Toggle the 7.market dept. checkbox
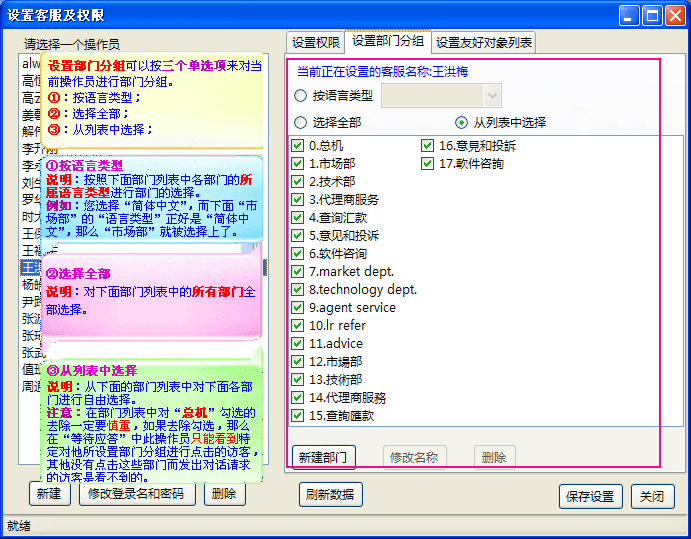The width and height of the screenshot is (691, 539). pos(298,271)
